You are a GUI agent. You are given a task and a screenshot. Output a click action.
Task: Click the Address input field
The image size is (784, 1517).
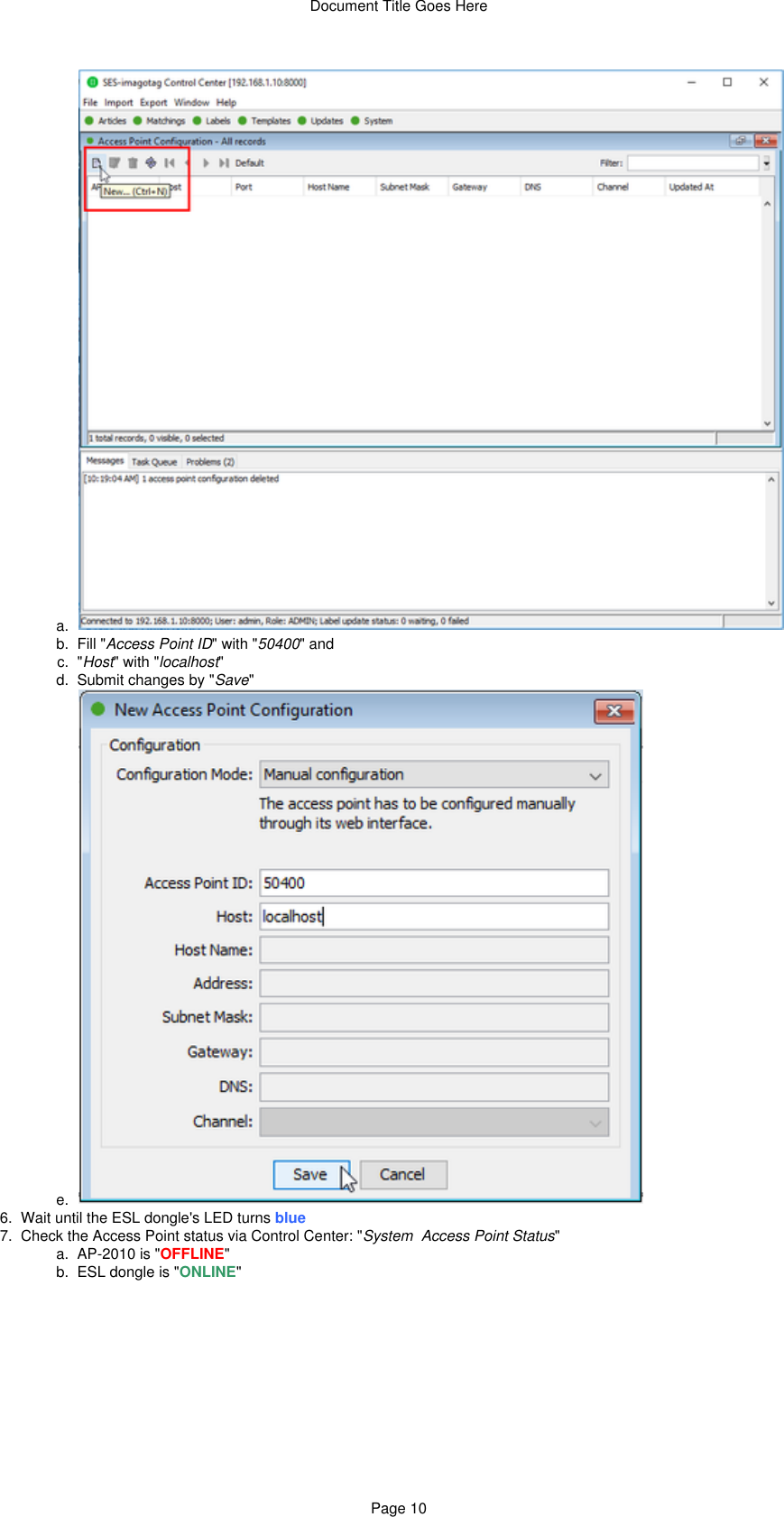pos(434,983)
